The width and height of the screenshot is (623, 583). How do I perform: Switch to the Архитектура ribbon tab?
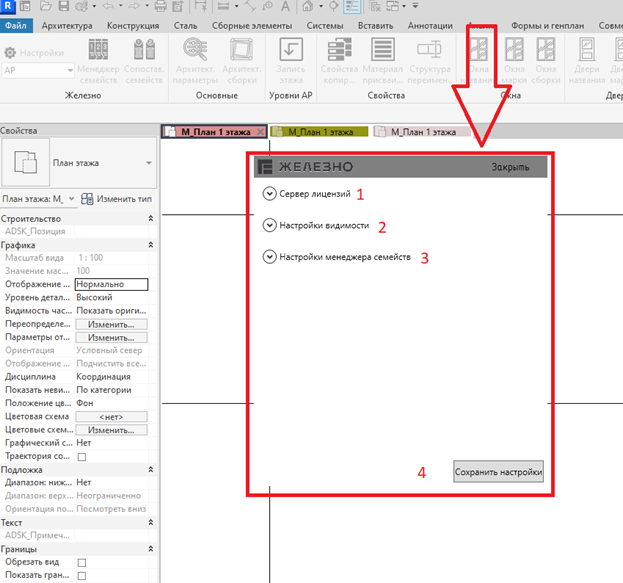67,26
